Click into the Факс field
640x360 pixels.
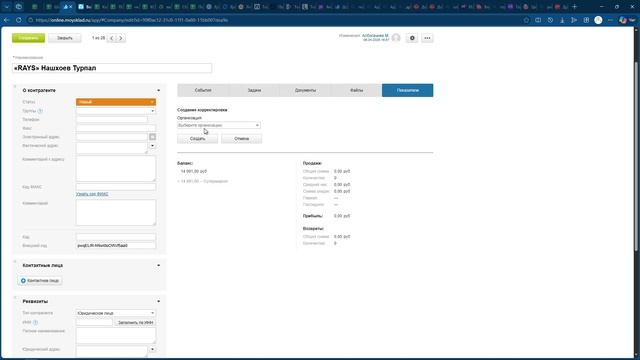116,128
